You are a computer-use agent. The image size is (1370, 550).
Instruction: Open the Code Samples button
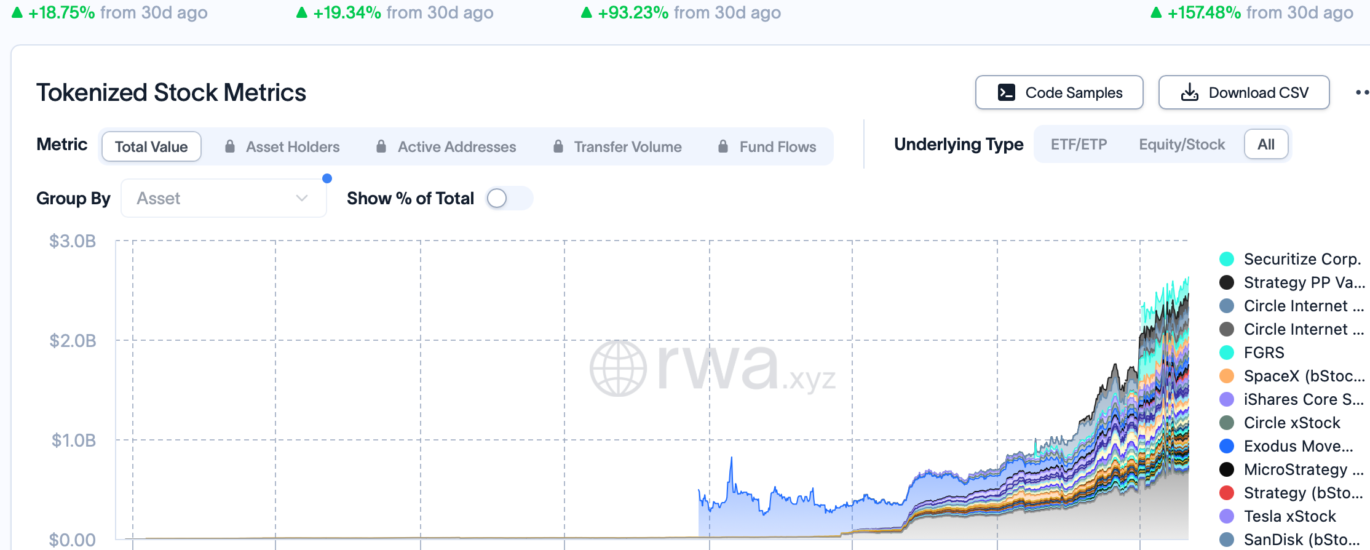coord(1060,93)
